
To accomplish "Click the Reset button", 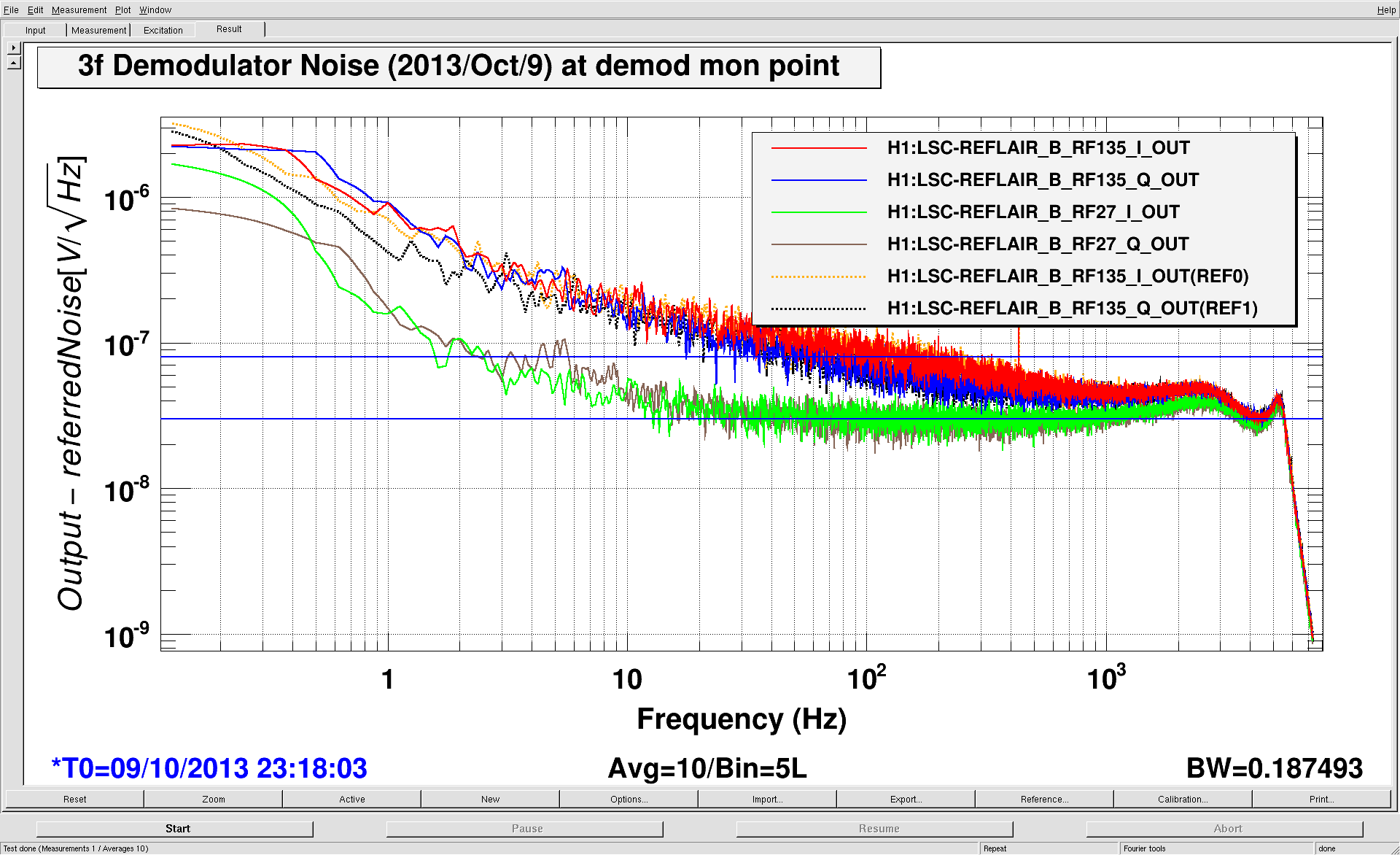I will tap(74, 799).
